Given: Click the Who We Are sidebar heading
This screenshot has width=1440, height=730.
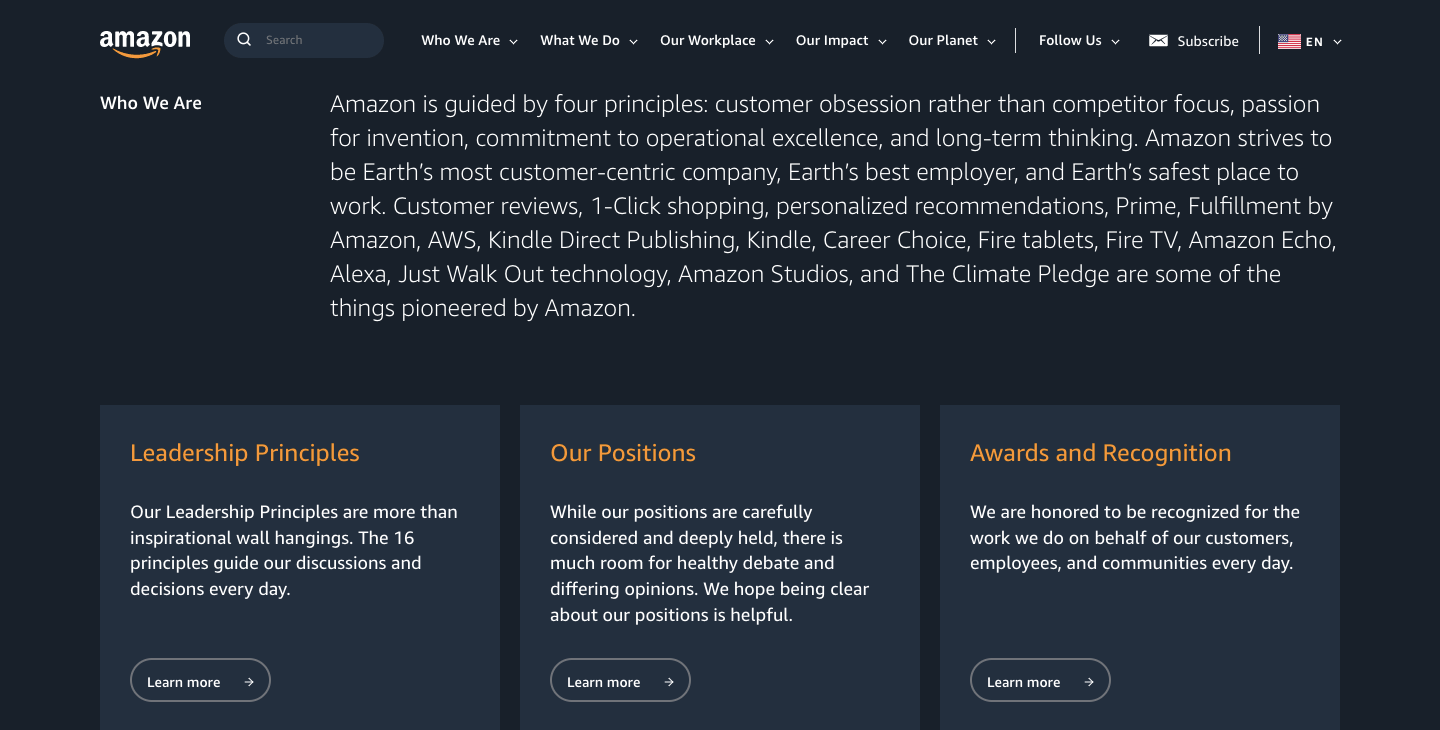Looking at the screenshot, I should pos(151,103).
